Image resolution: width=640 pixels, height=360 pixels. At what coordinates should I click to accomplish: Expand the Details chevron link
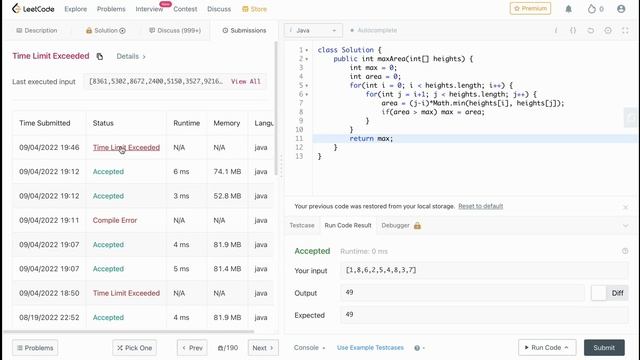click(x=131, y=56)
